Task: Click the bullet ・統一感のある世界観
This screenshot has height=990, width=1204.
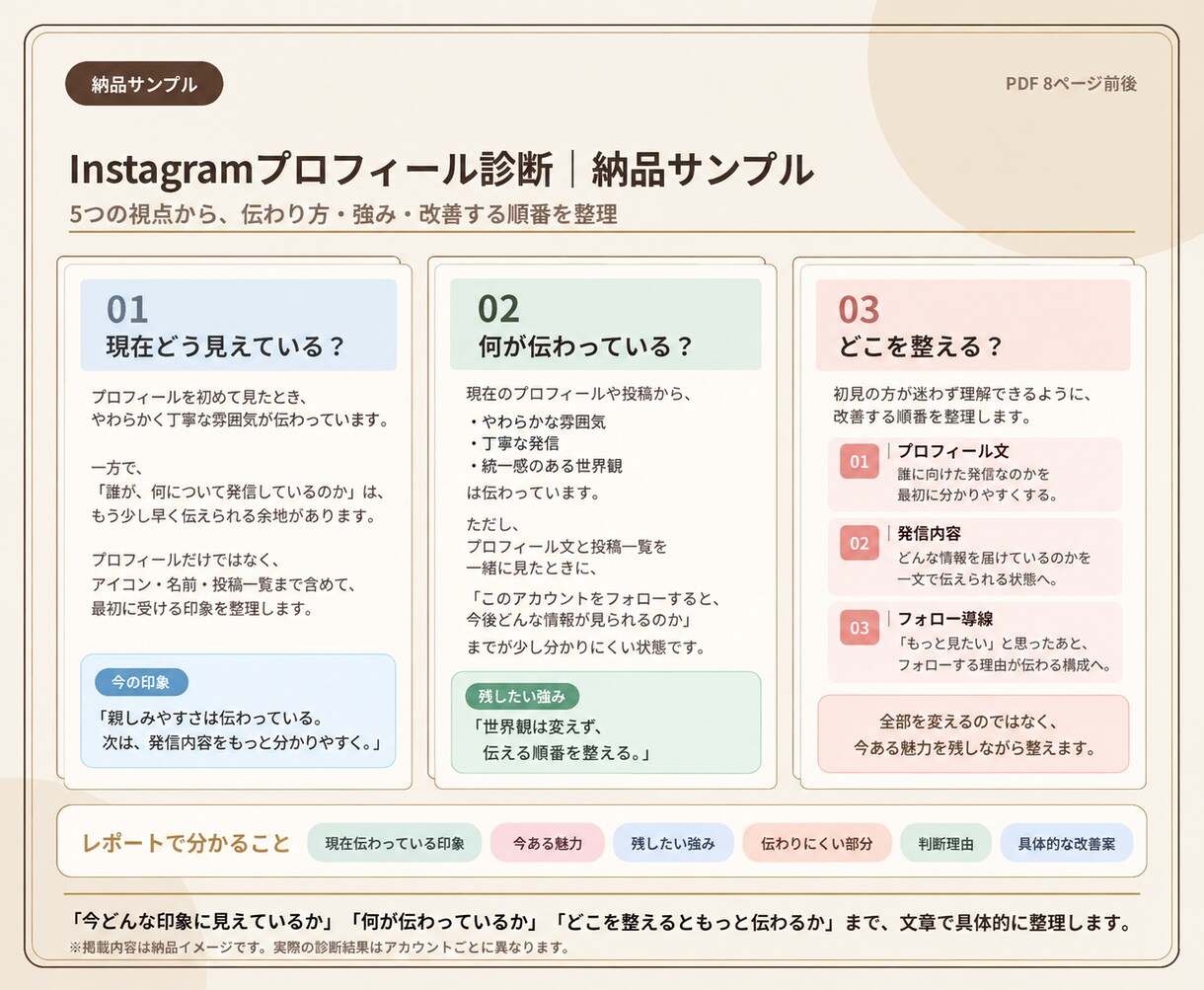Action: (x=544, y=466)
